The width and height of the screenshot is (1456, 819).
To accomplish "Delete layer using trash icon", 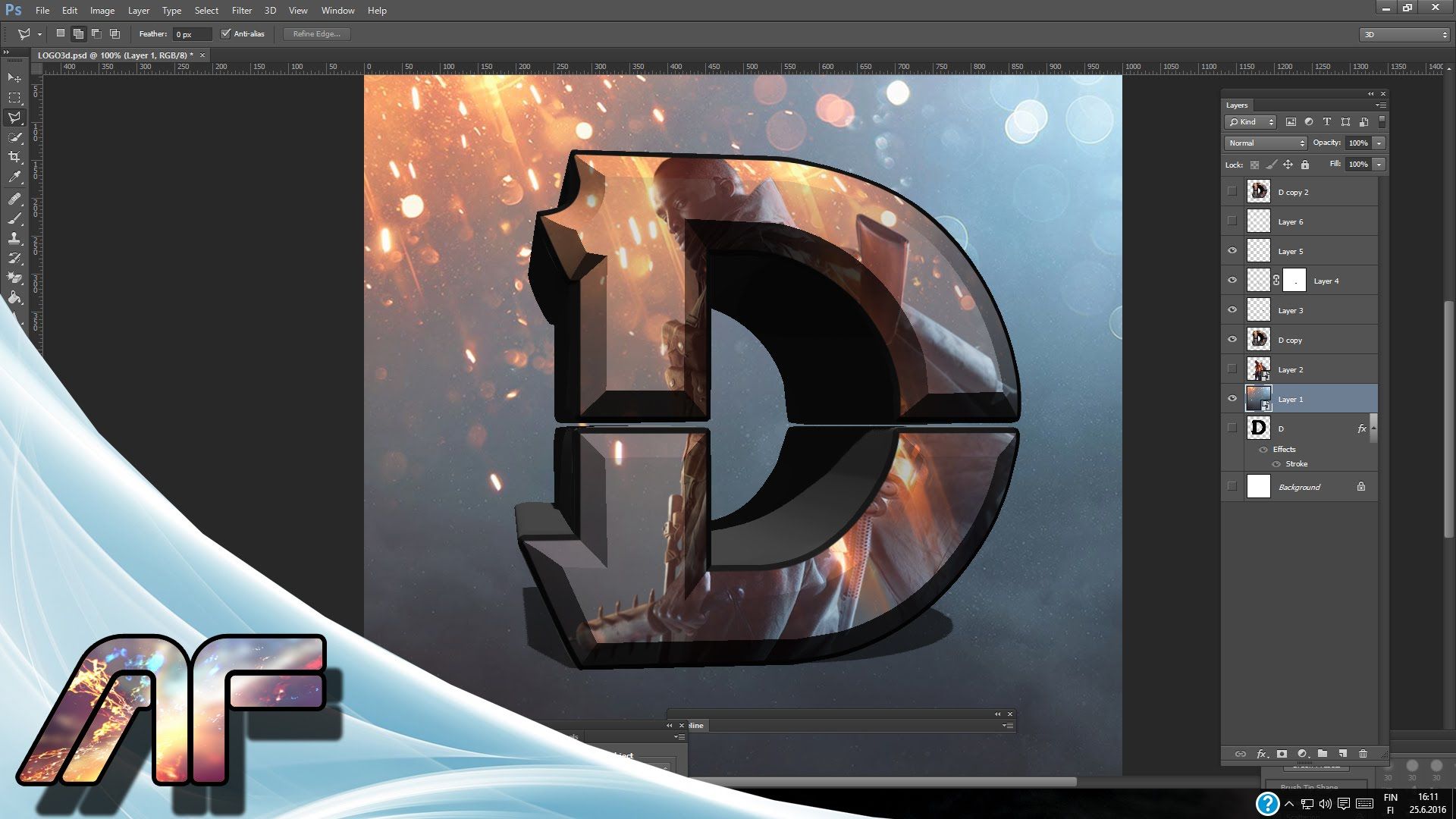I will pos(1363,754).
